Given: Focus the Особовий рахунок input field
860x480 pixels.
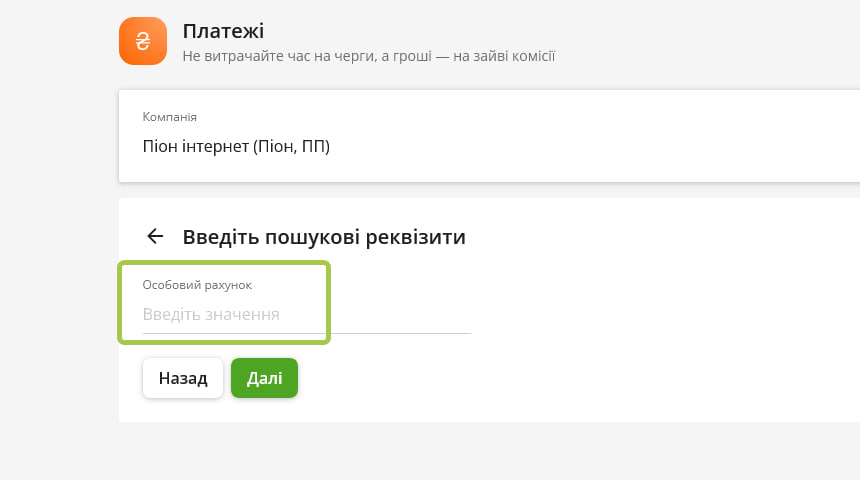Looking at the screenshot, I should [307, 314].
